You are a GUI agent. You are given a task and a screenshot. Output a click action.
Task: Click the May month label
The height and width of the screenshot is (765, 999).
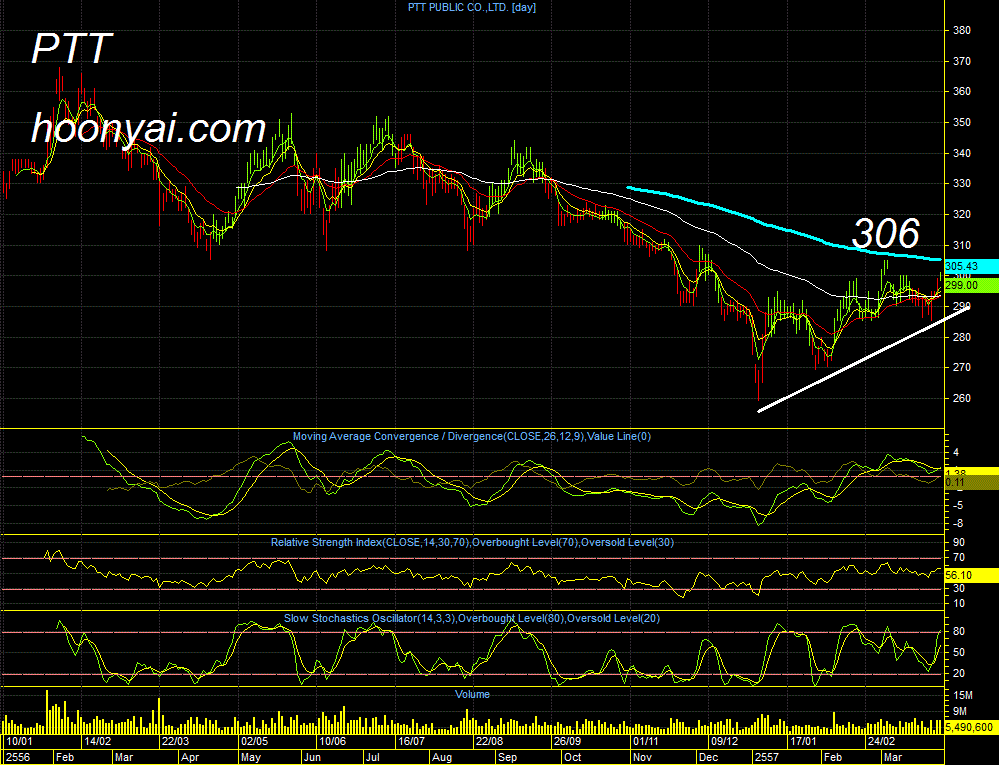[251, 757]
